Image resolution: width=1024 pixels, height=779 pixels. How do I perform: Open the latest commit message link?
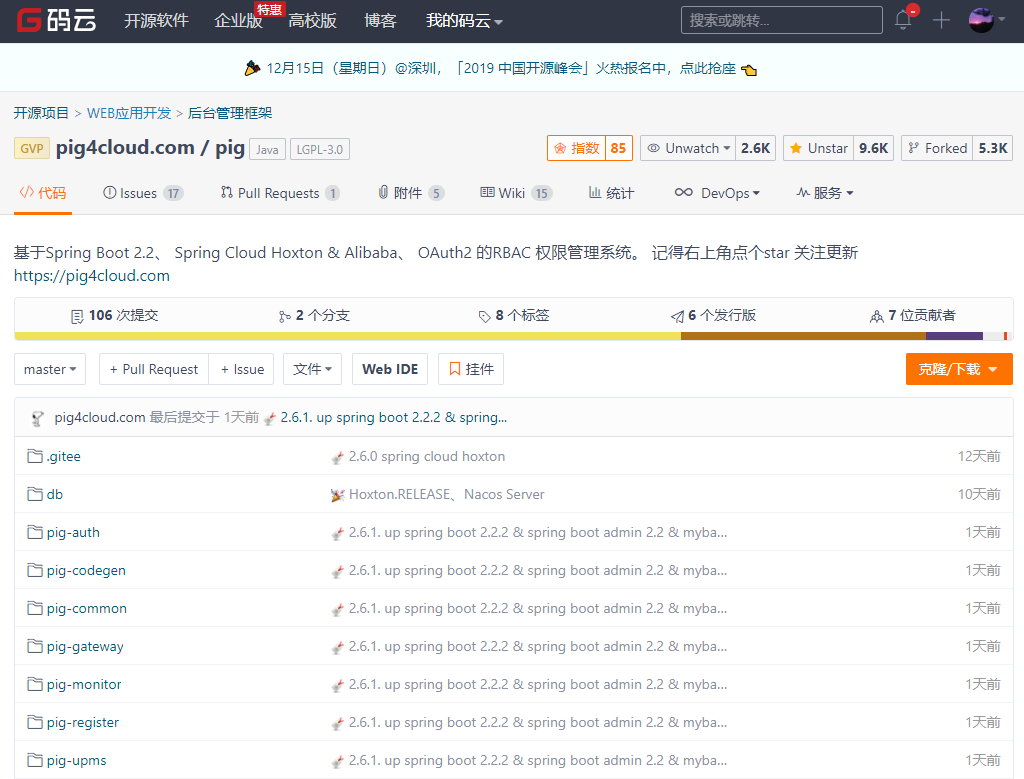[x=394, y=417]
